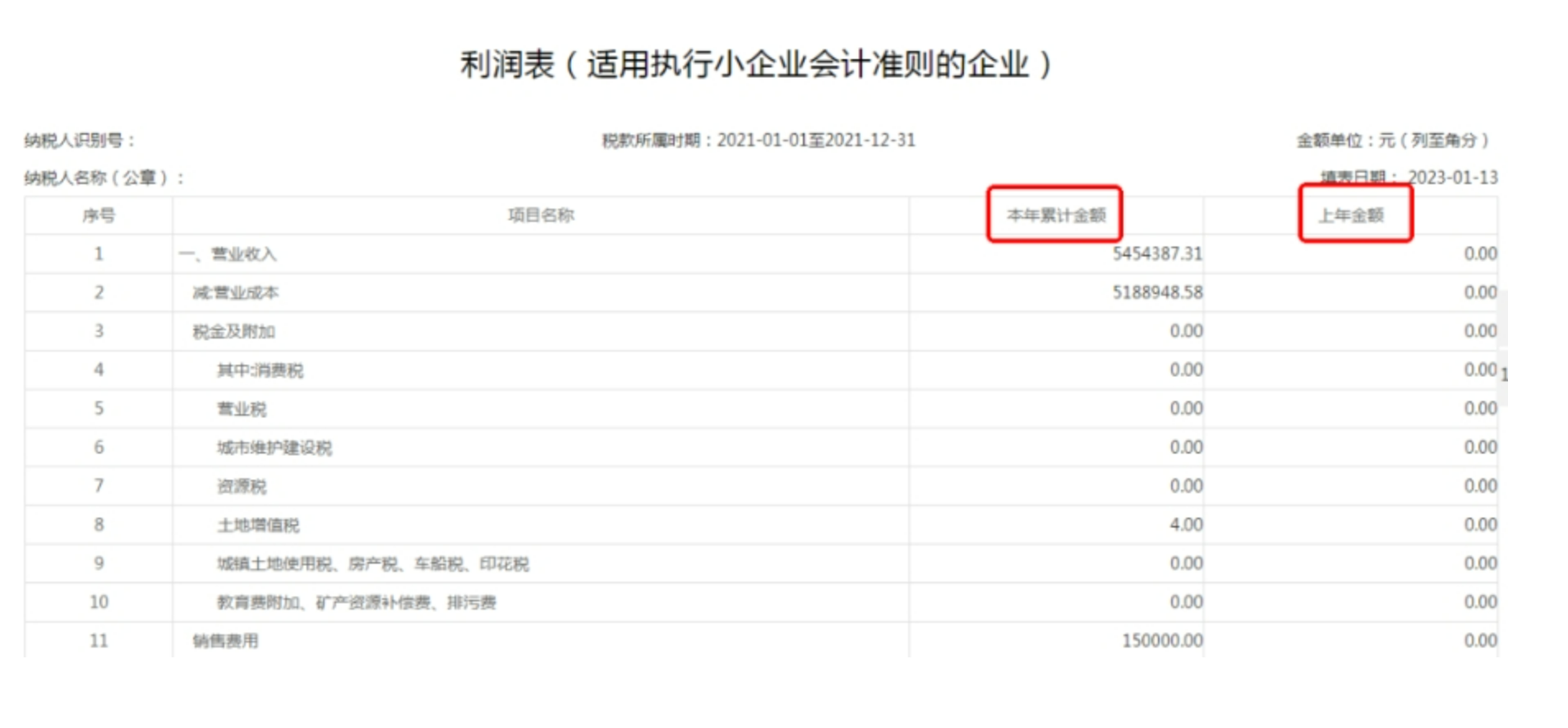This screenshot has height=728, width=1568.
Task: Click sequence number 5
Action: (x=99, y=408)
